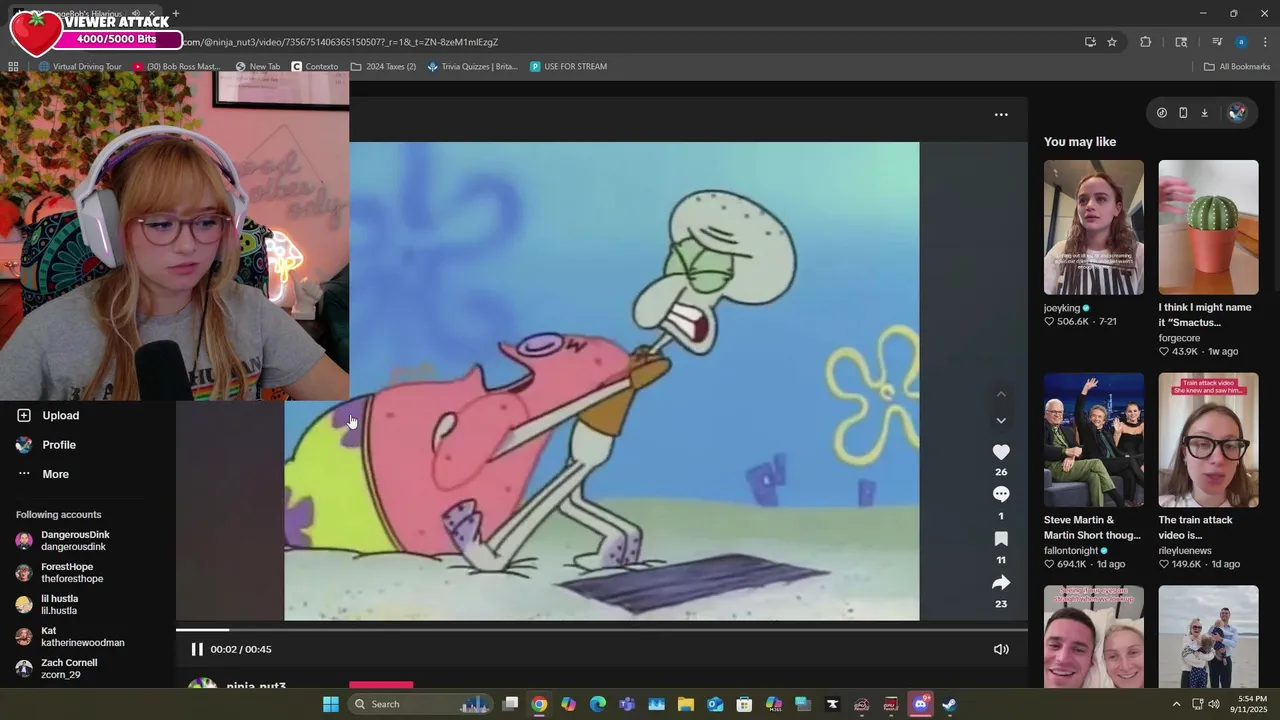Open Microsoft Store from the taskbar

pyautogui.click(x=744, y=704)
